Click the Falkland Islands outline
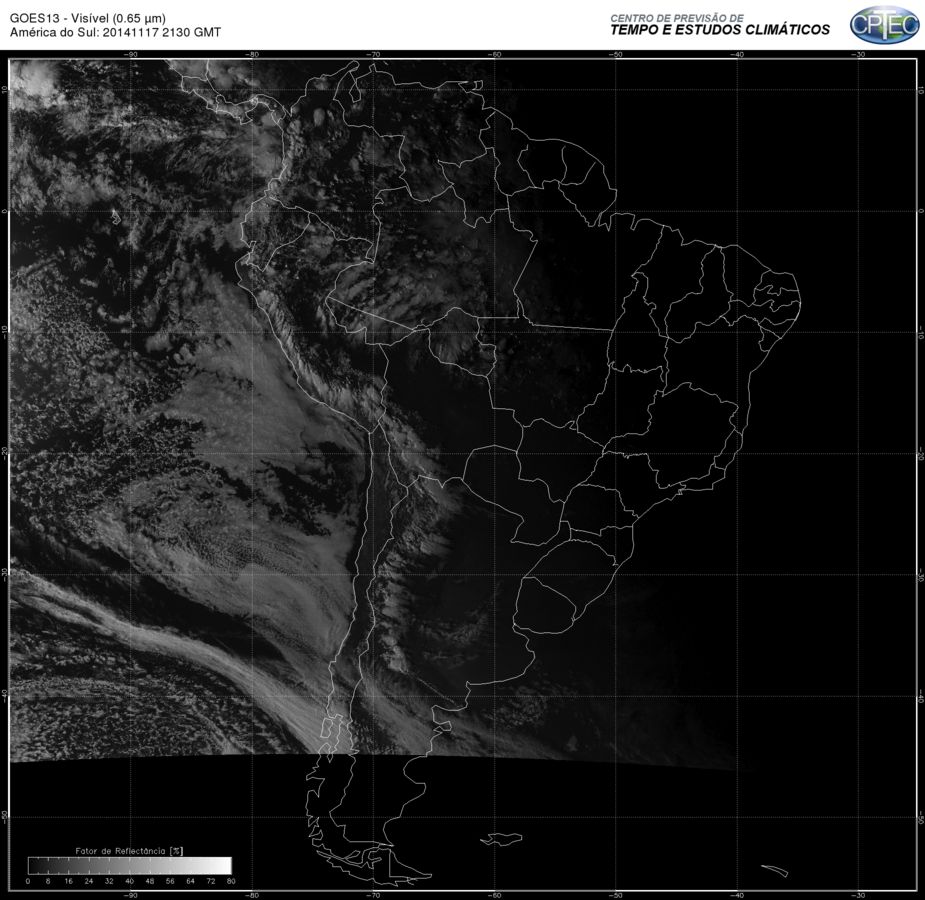Screen dimensions: 925x900 click(x=501, y=838)
